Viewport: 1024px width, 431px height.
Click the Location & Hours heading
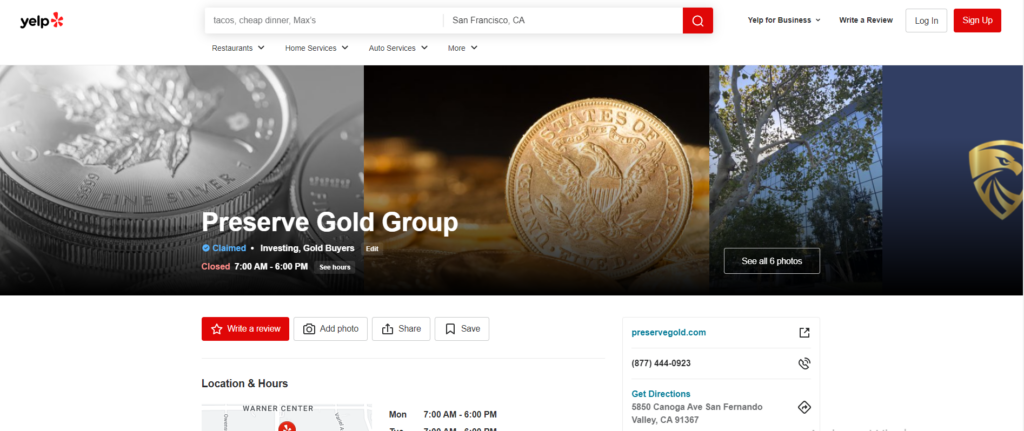(244, 383)
